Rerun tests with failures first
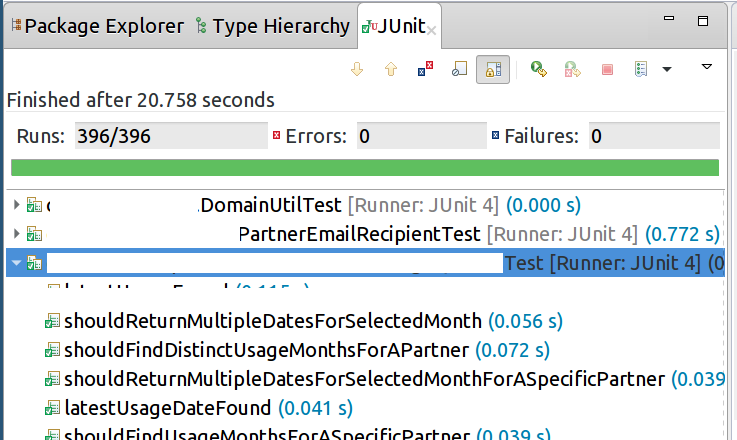737x440 pixels. coord(572,69)
